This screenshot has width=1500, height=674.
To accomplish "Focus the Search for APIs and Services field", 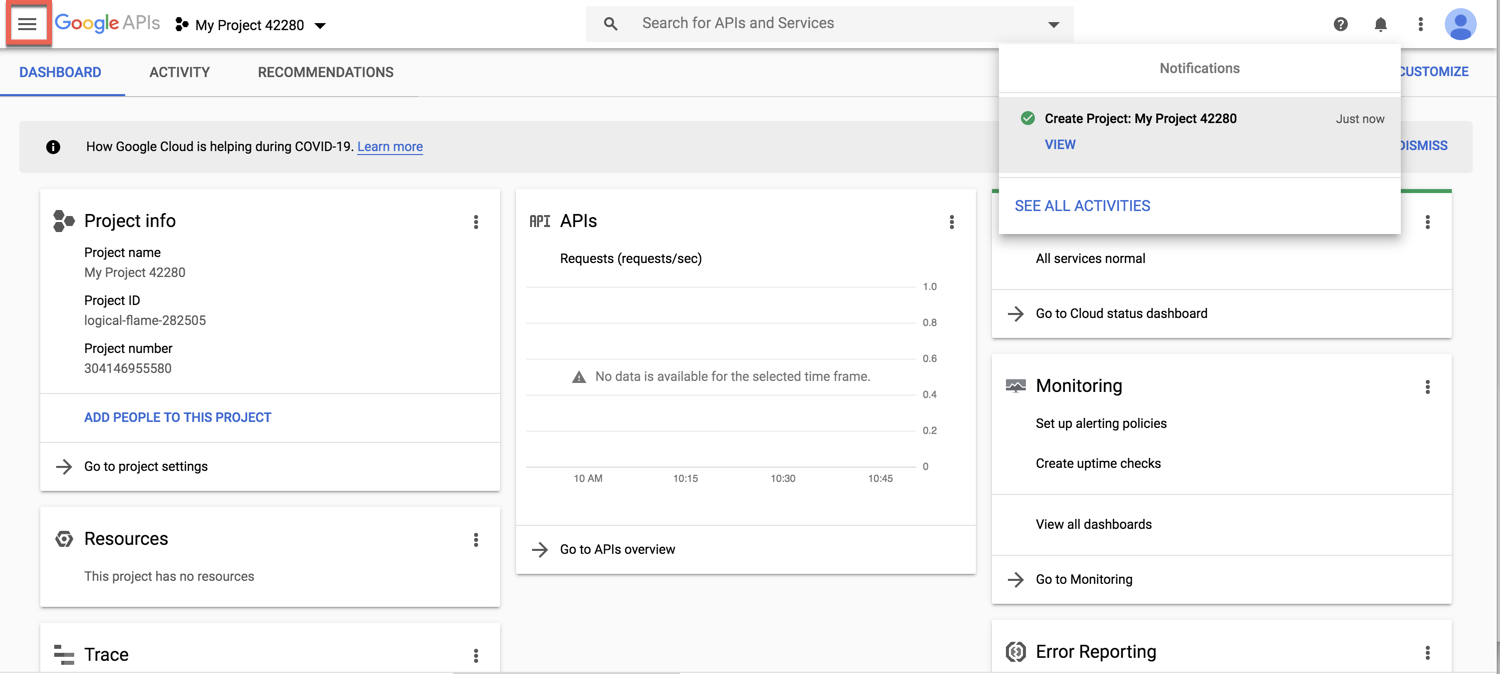I will (x=830, y=24).
